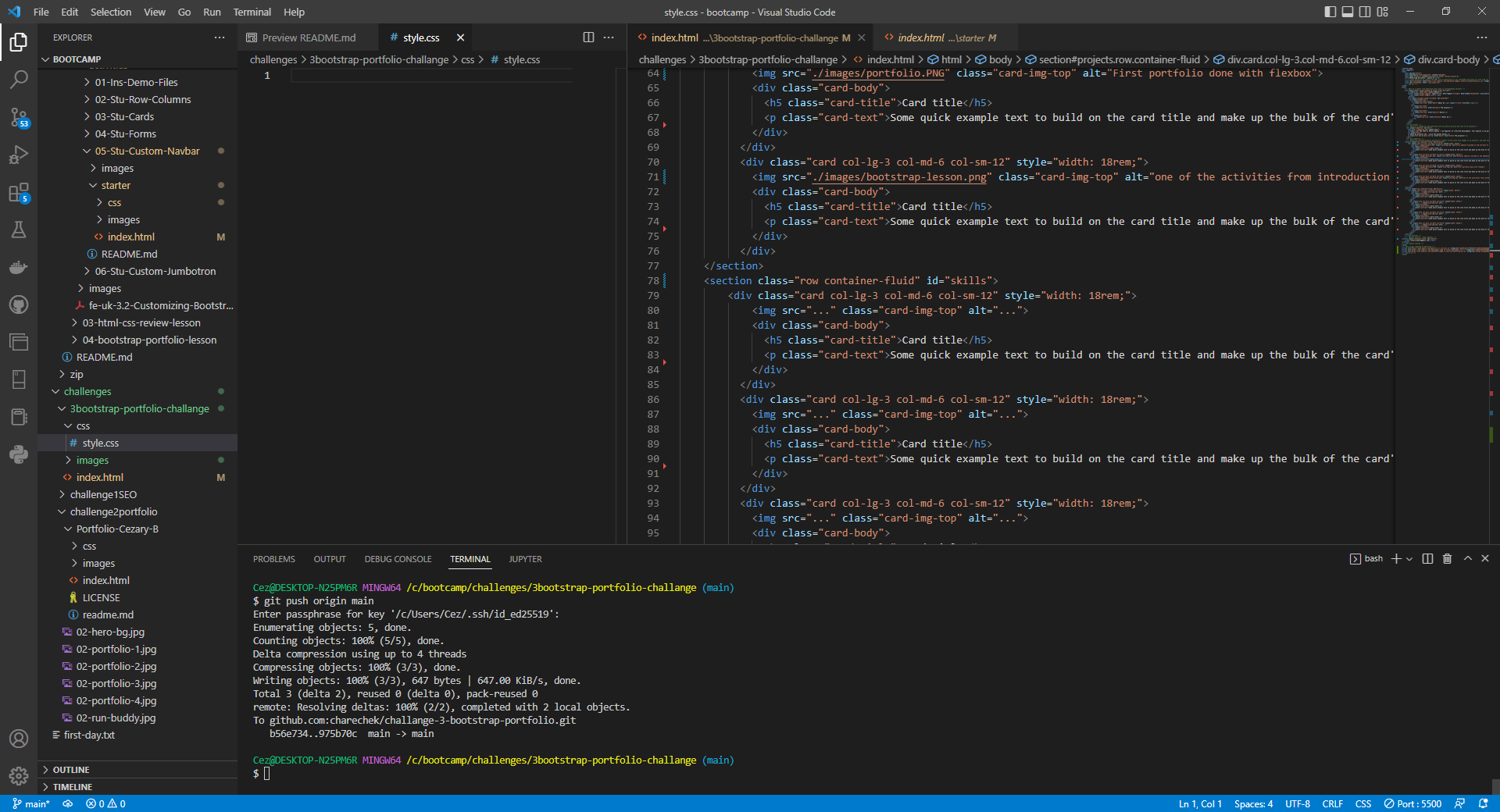Change CRLF end of line sequence
The height and width of the screenshot is (812, 1500).
pos(1333,803)
